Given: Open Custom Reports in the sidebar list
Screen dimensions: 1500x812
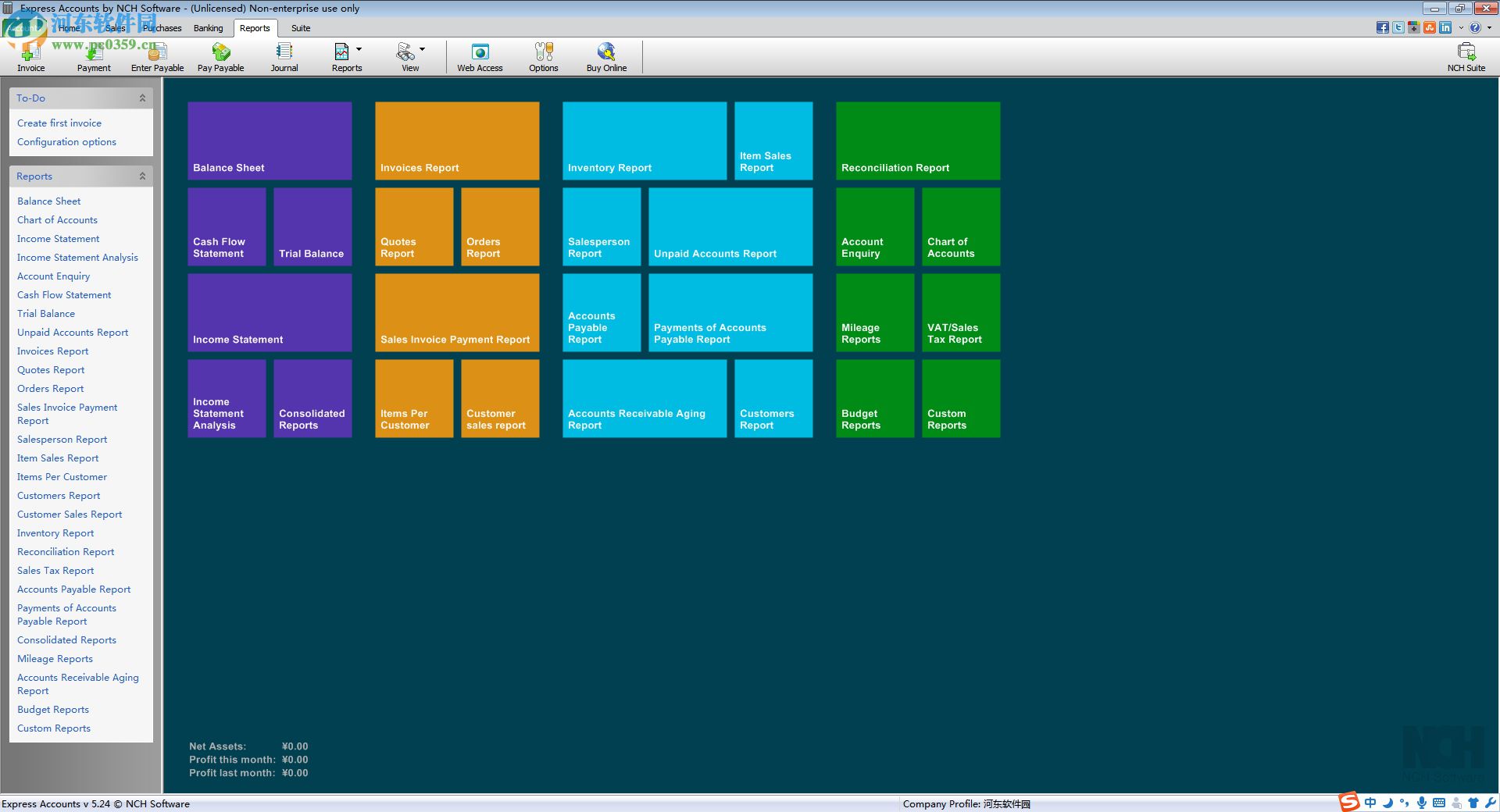Looking at the screenshot, I should [54, 728].
